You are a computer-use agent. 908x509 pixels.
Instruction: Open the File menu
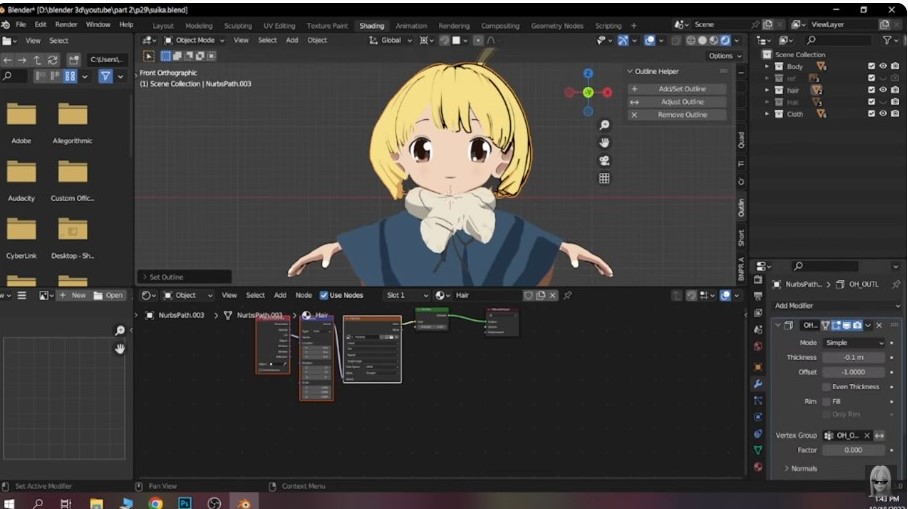tap(21, 25)
